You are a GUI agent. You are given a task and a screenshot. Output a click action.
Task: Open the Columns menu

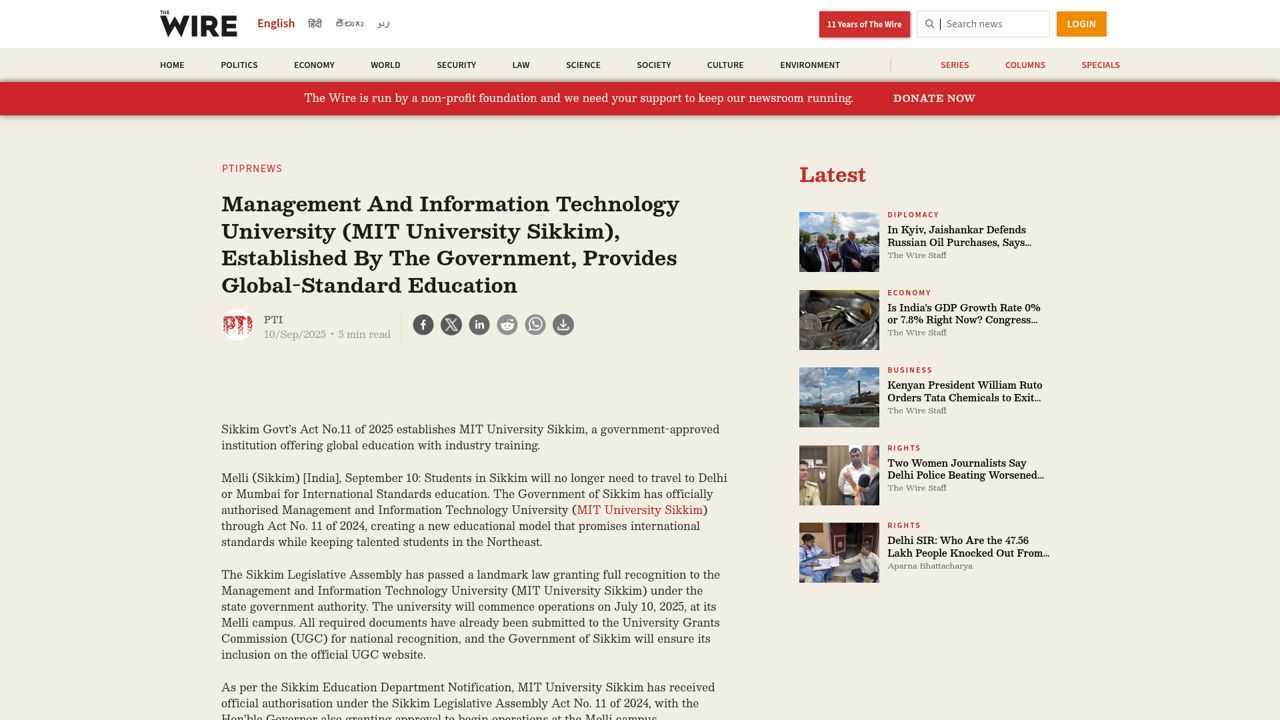tap(1025, 65)
